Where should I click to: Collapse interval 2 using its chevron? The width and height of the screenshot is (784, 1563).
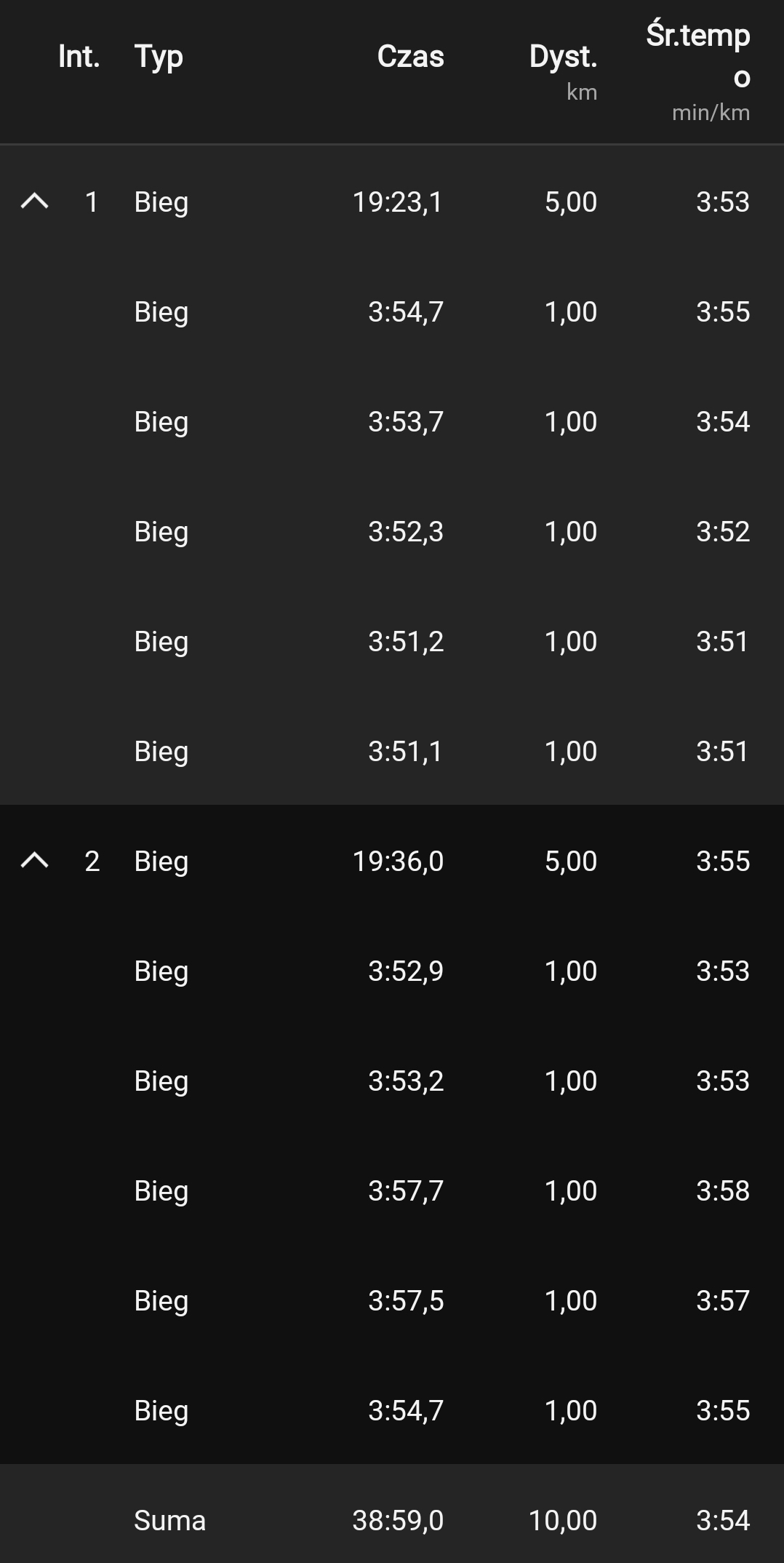click(34, 861)
